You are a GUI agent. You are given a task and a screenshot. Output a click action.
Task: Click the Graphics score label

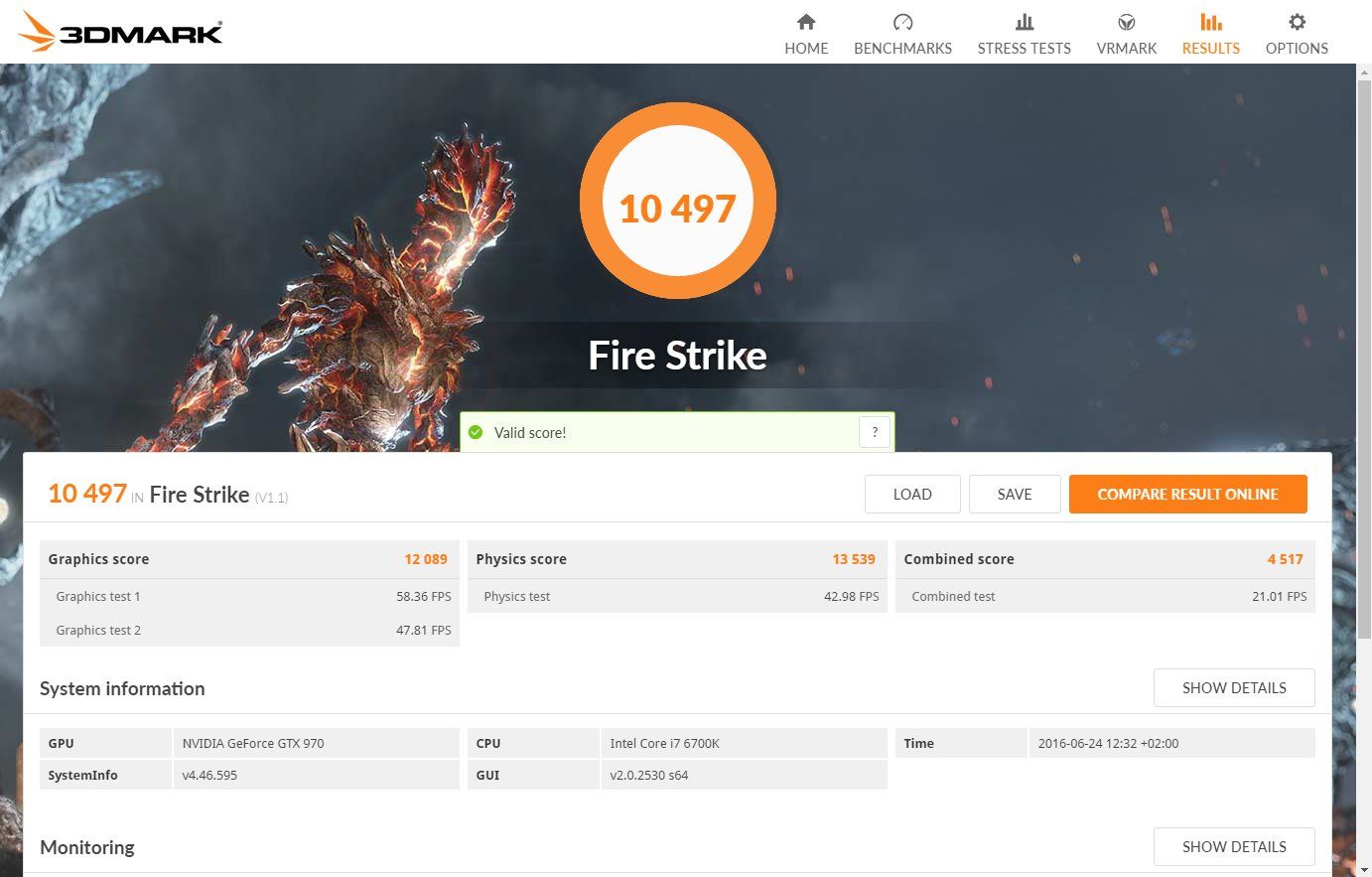tap(98, 559)
